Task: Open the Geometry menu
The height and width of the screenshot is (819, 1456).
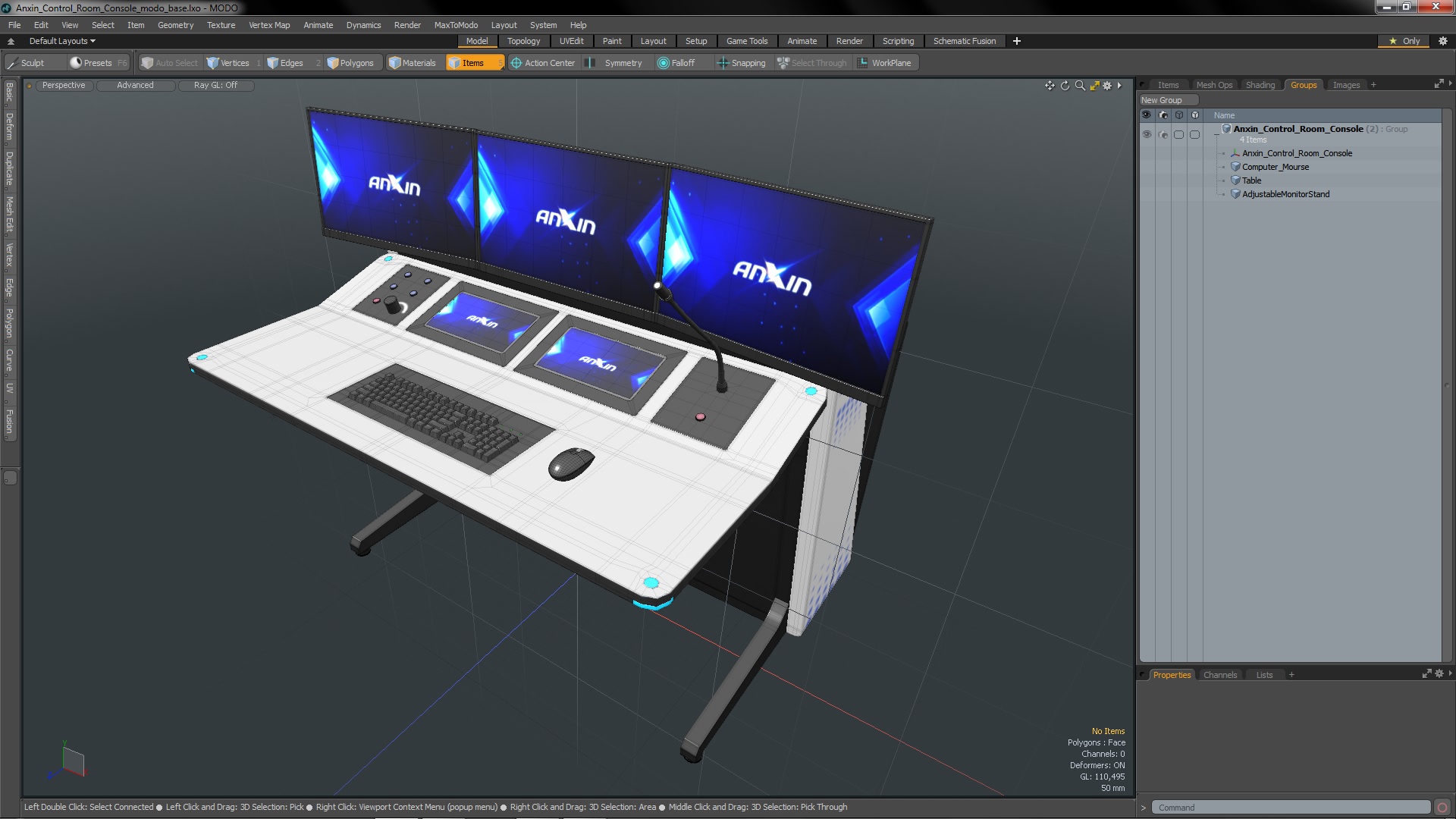Action: click(175, 25)
